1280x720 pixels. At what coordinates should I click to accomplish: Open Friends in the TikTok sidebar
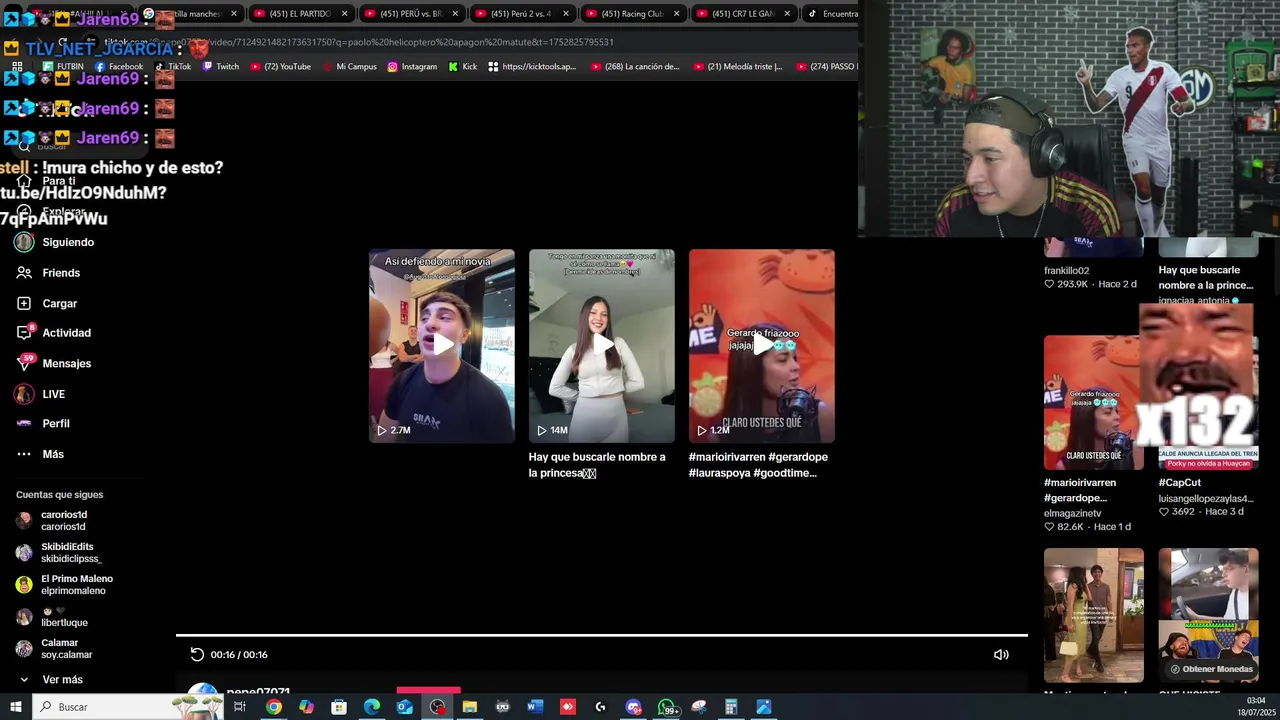[x=61, y=273]
